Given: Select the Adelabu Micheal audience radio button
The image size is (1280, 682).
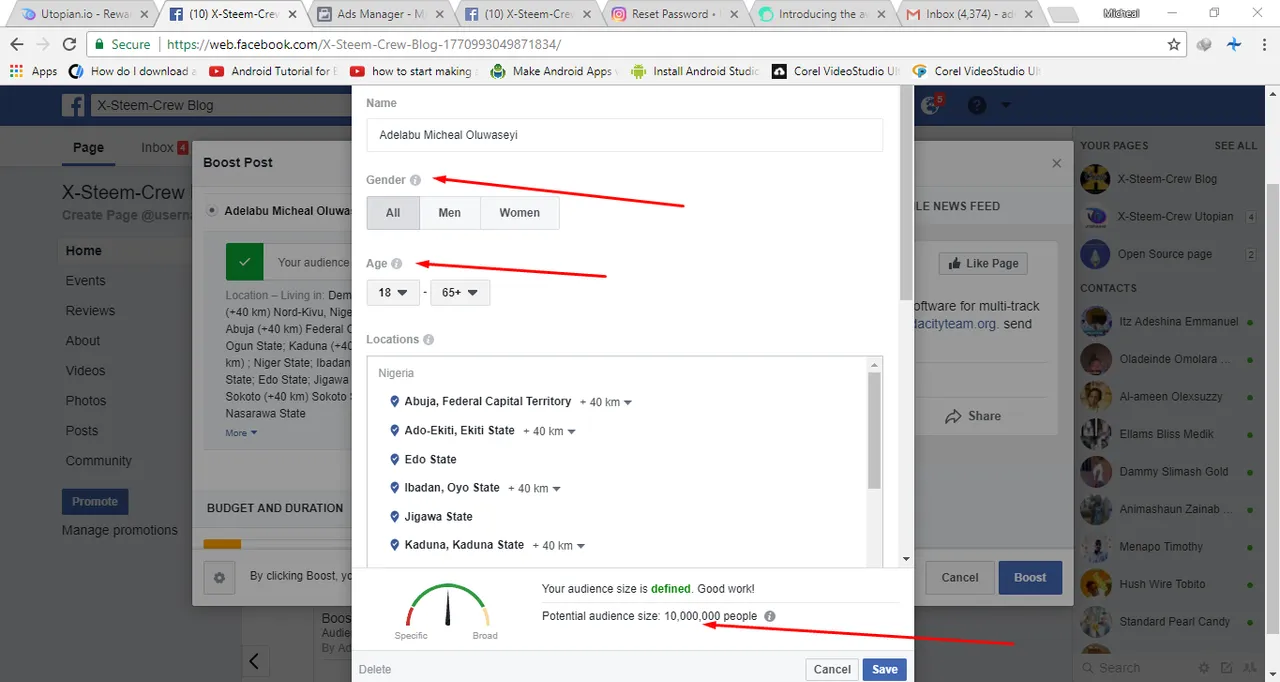Looking at the screenshot, I should 211,211.
